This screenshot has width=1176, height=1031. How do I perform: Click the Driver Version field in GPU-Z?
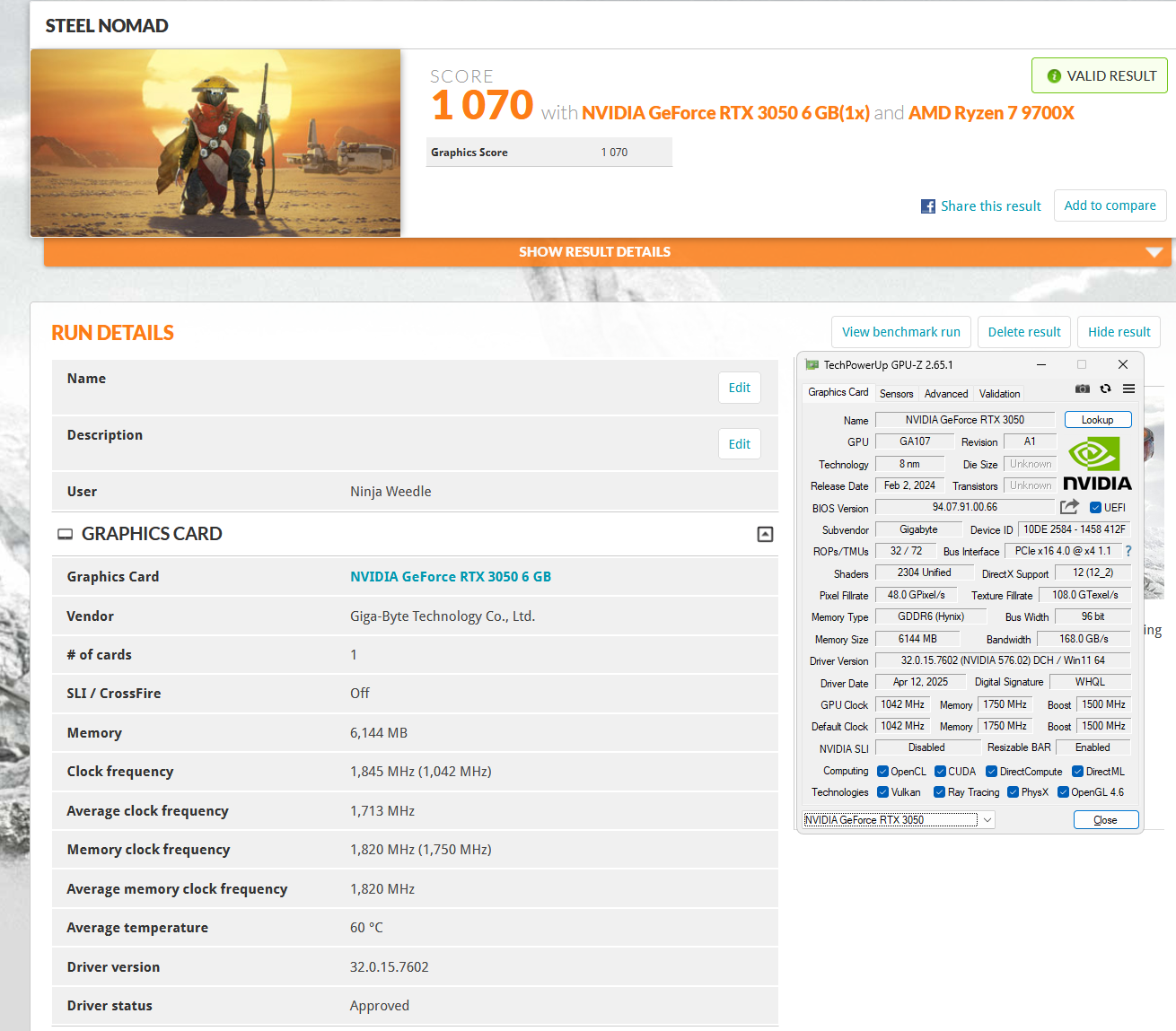pyautogui.click(x=1003, y=660)
